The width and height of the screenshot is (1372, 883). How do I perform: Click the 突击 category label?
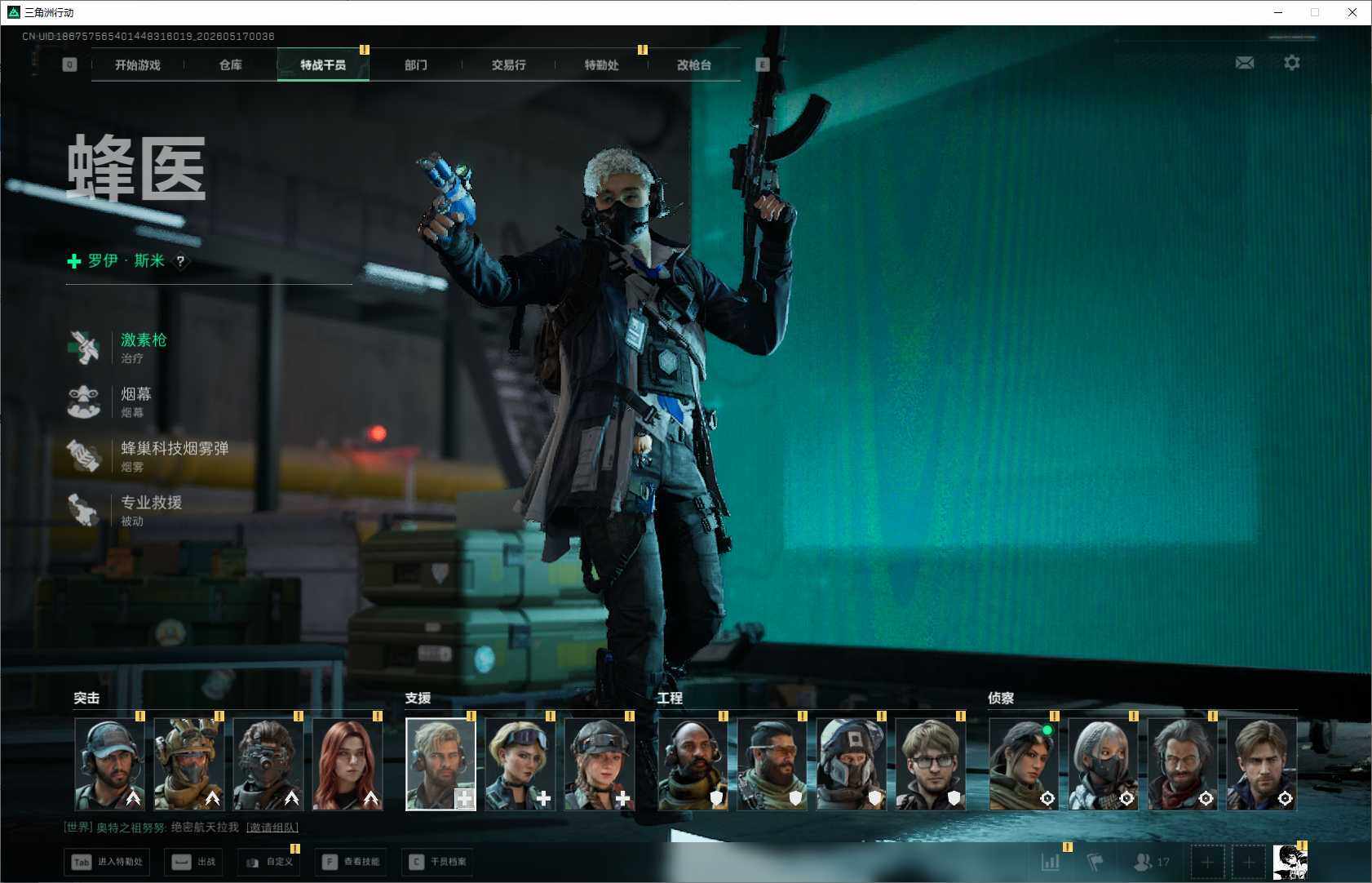pos(86,699)
